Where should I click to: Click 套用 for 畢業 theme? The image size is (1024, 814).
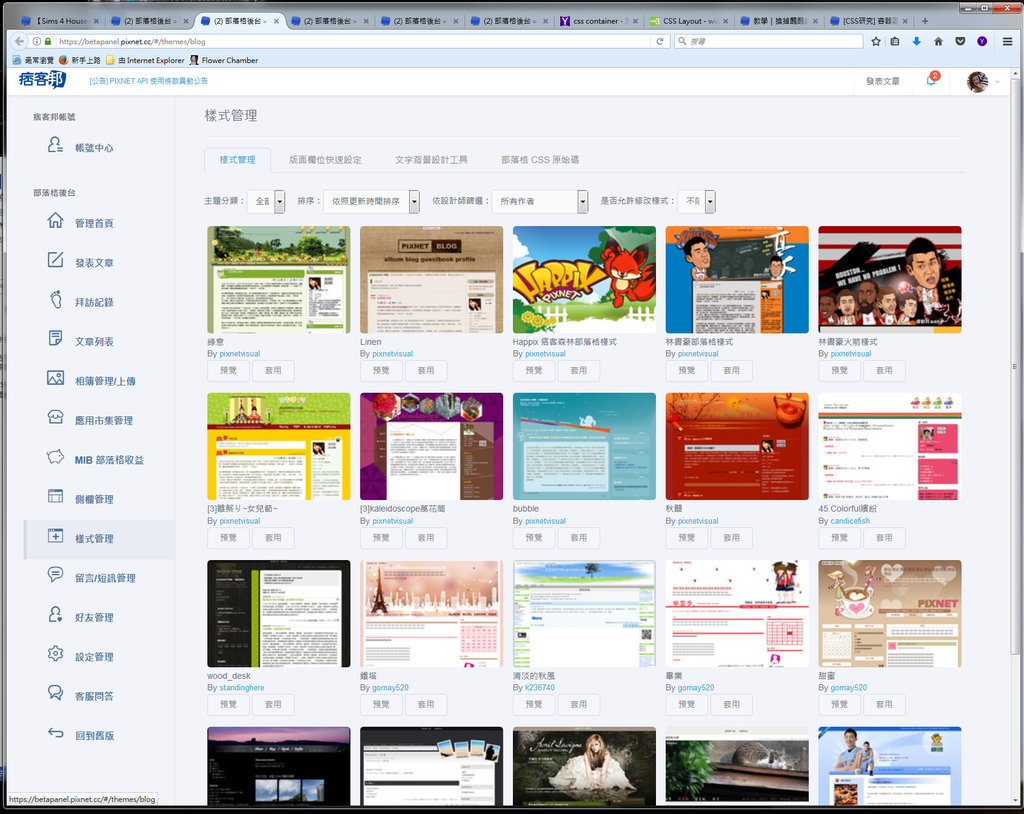click(731, 704)
